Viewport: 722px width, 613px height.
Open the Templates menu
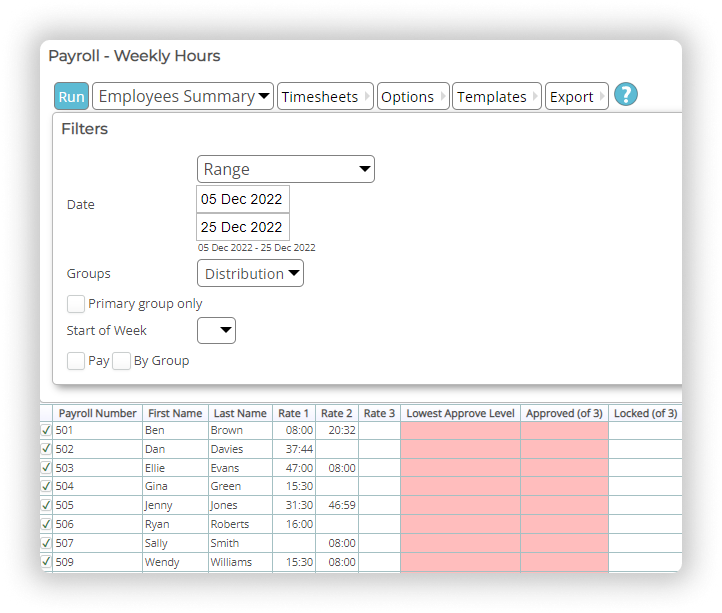(497, 96)
